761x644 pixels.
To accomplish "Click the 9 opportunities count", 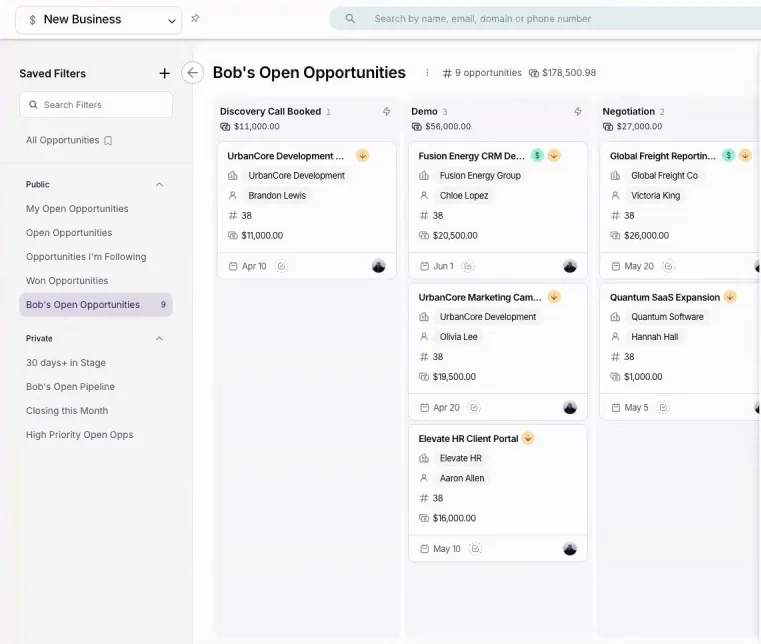I will pos(488,73).
